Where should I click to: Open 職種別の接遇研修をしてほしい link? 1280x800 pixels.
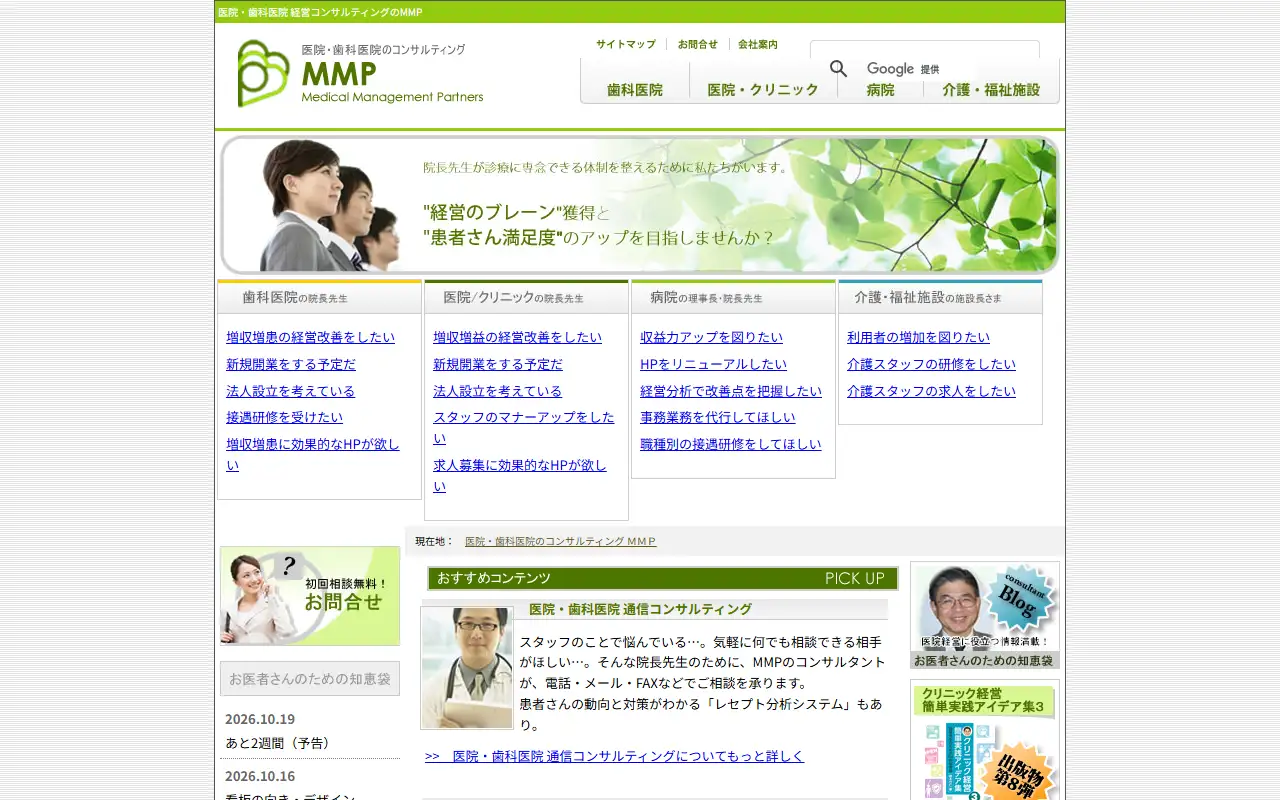731,444
